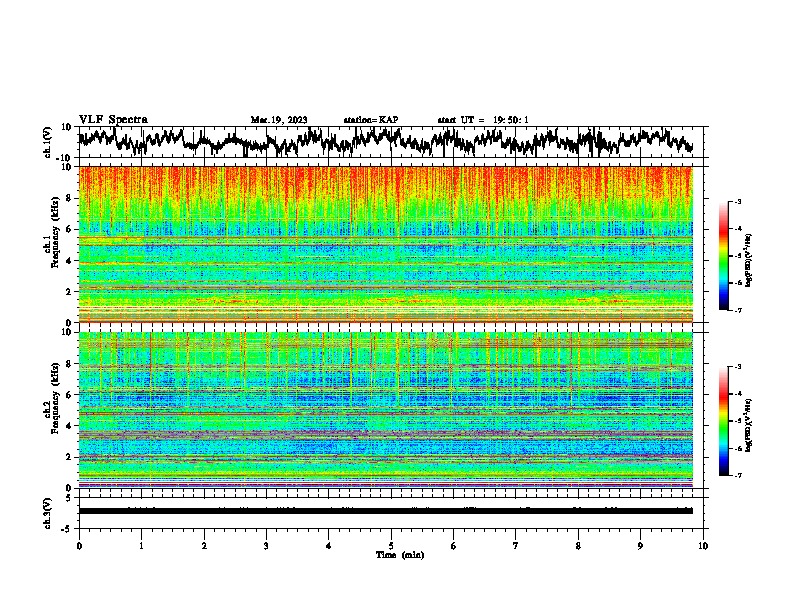Click time-axis tick label "2"
This screenshot has width=792, height=612.
204,546
